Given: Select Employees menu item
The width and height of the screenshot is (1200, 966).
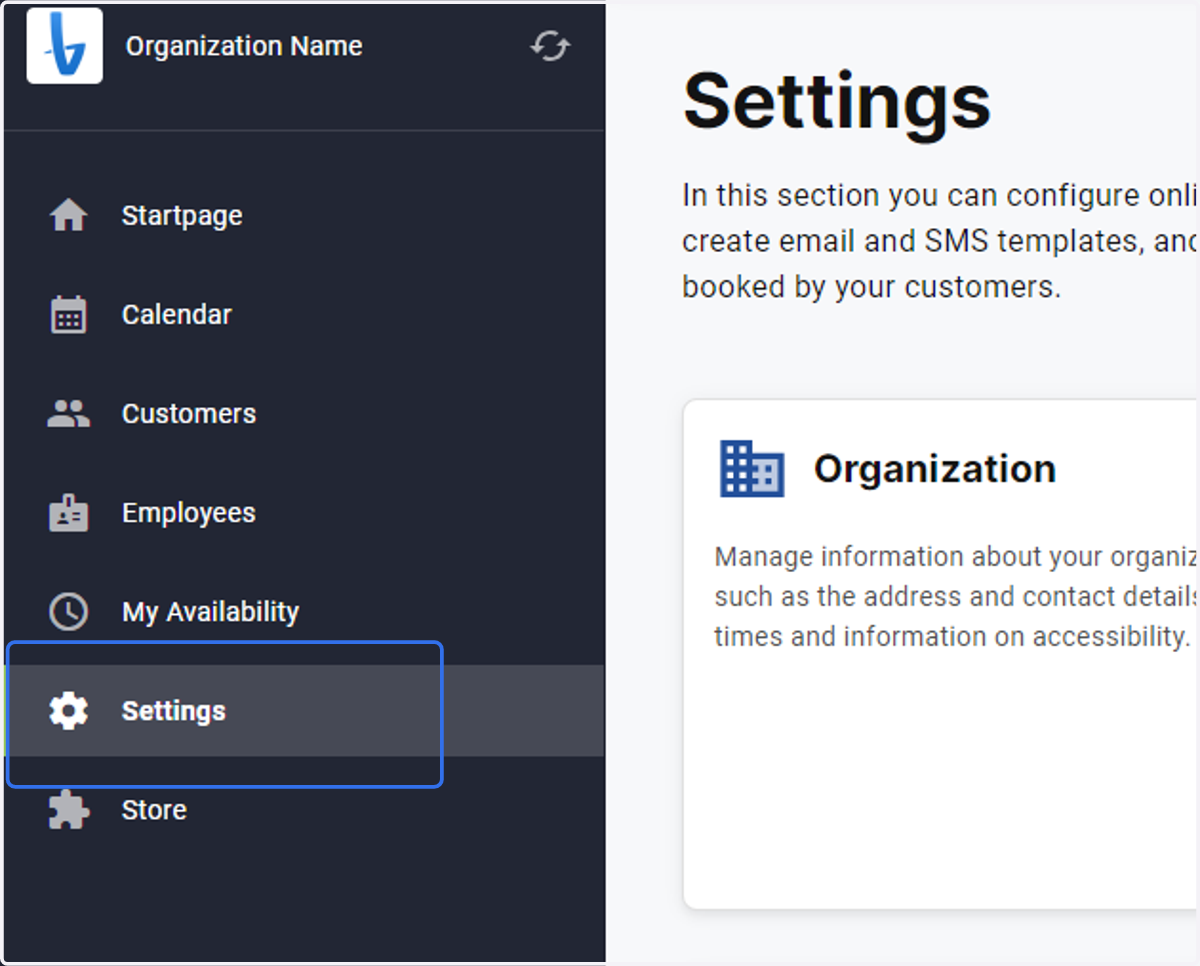Looking at the screenshot, I should click(x=304, y=512).
